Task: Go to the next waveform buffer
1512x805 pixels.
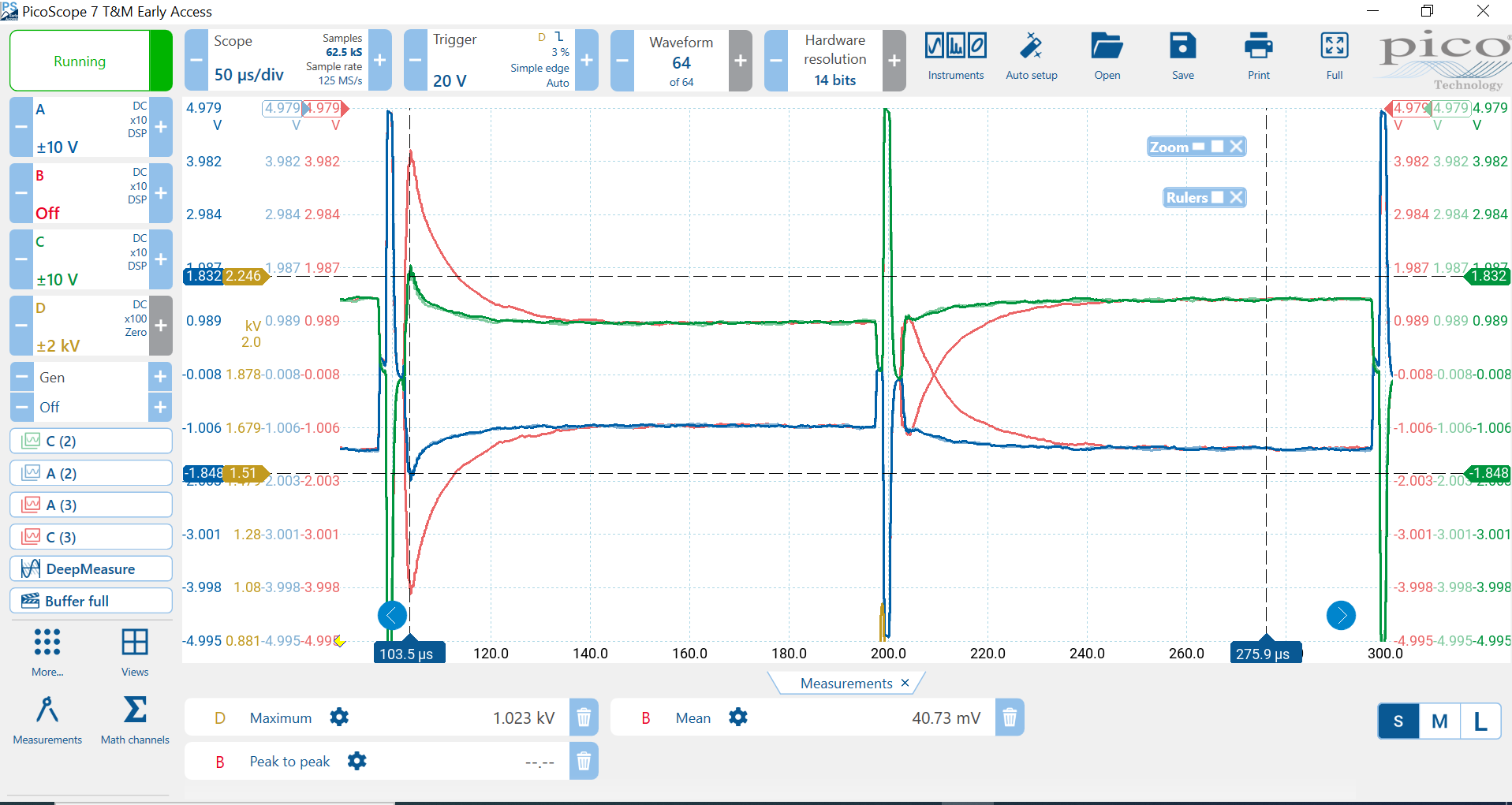Action: point(740,61)
